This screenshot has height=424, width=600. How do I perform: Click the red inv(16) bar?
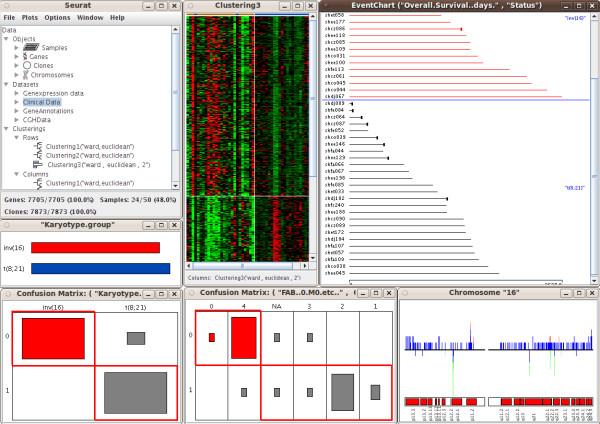point(95,248)
